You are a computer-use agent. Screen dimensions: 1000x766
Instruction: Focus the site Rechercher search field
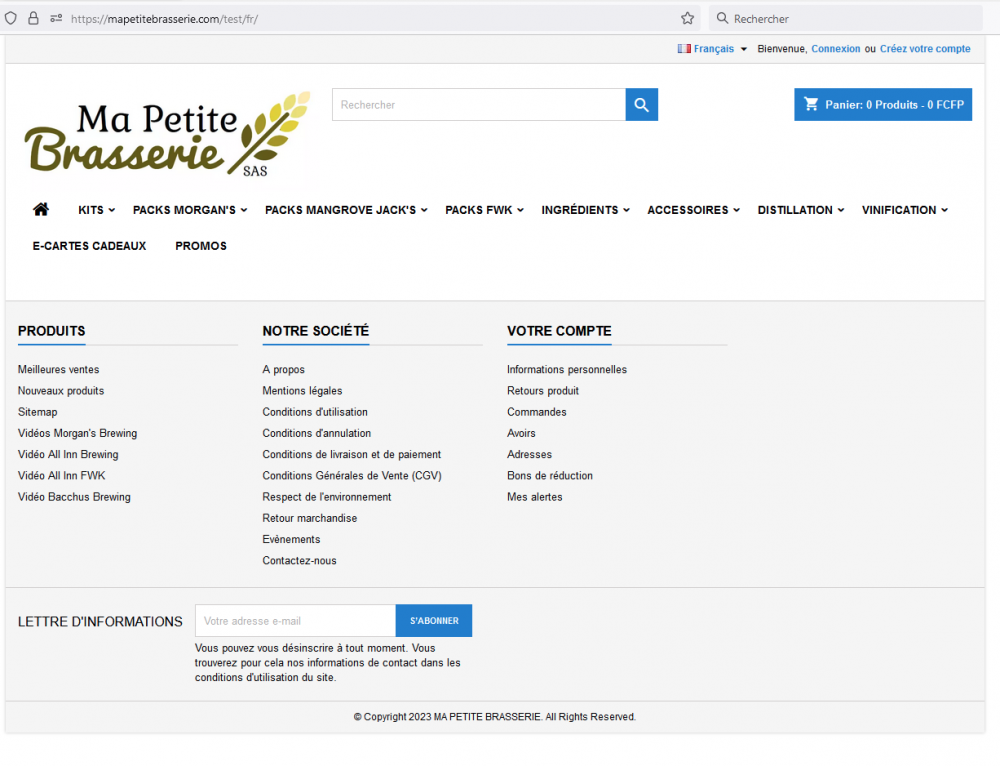coord(479,105)
